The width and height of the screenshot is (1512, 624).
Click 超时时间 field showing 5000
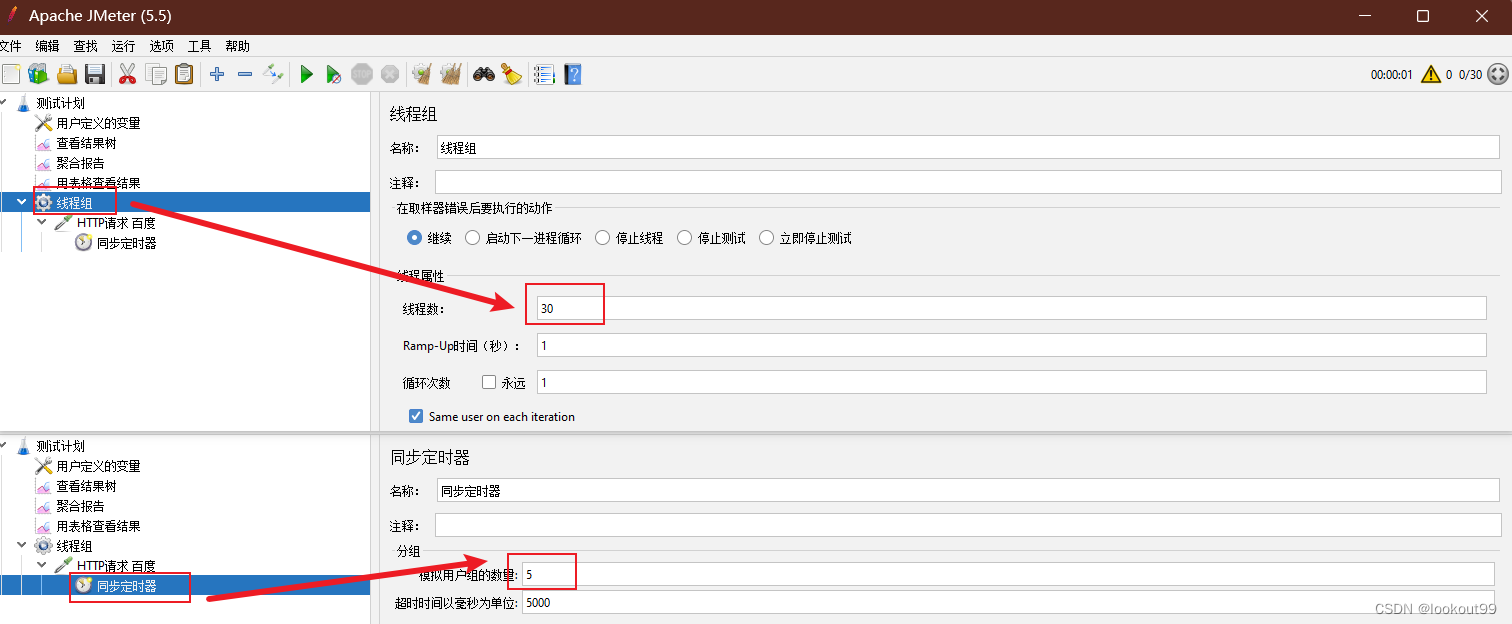[x=1008, y=603]
